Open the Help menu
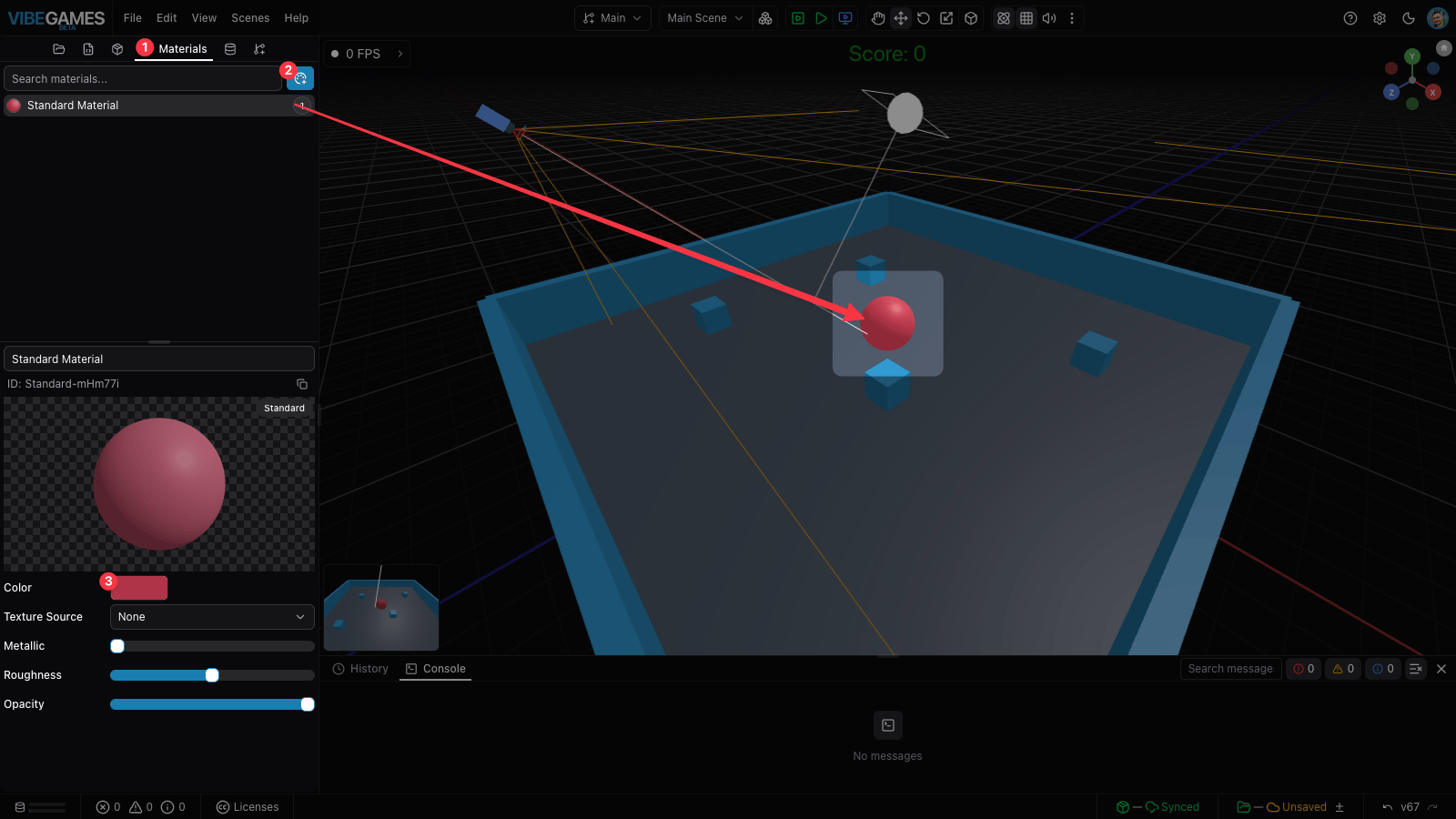The height and width of the screenshot is (819, 1456). (x=297, y=18)
